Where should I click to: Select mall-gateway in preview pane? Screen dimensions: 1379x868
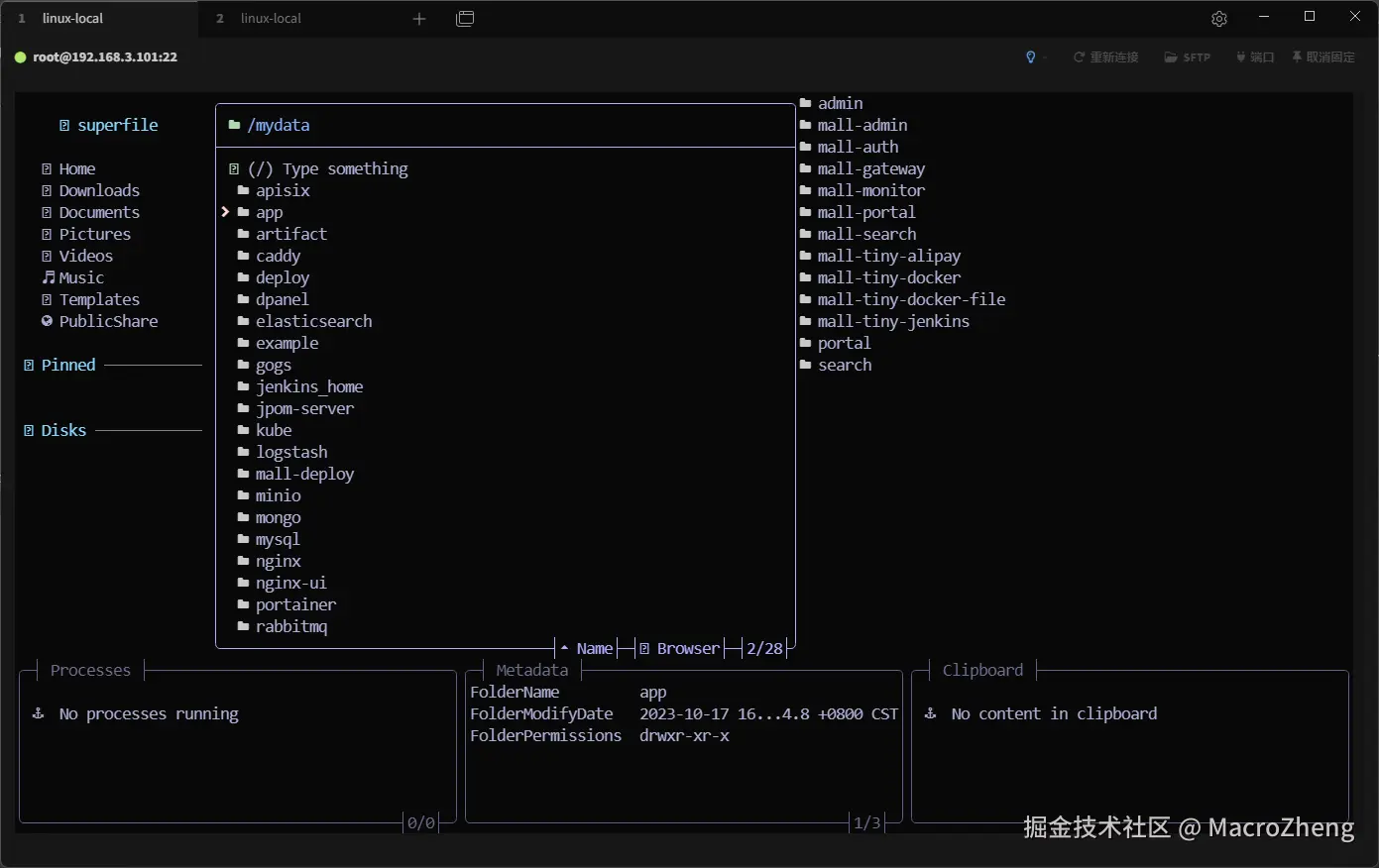click(870, 169)
